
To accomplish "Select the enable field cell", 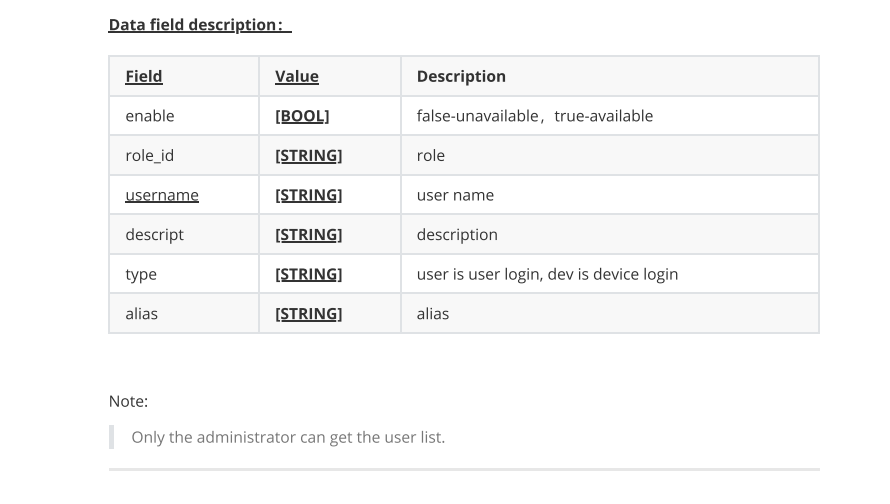I will tap(184, 116).
